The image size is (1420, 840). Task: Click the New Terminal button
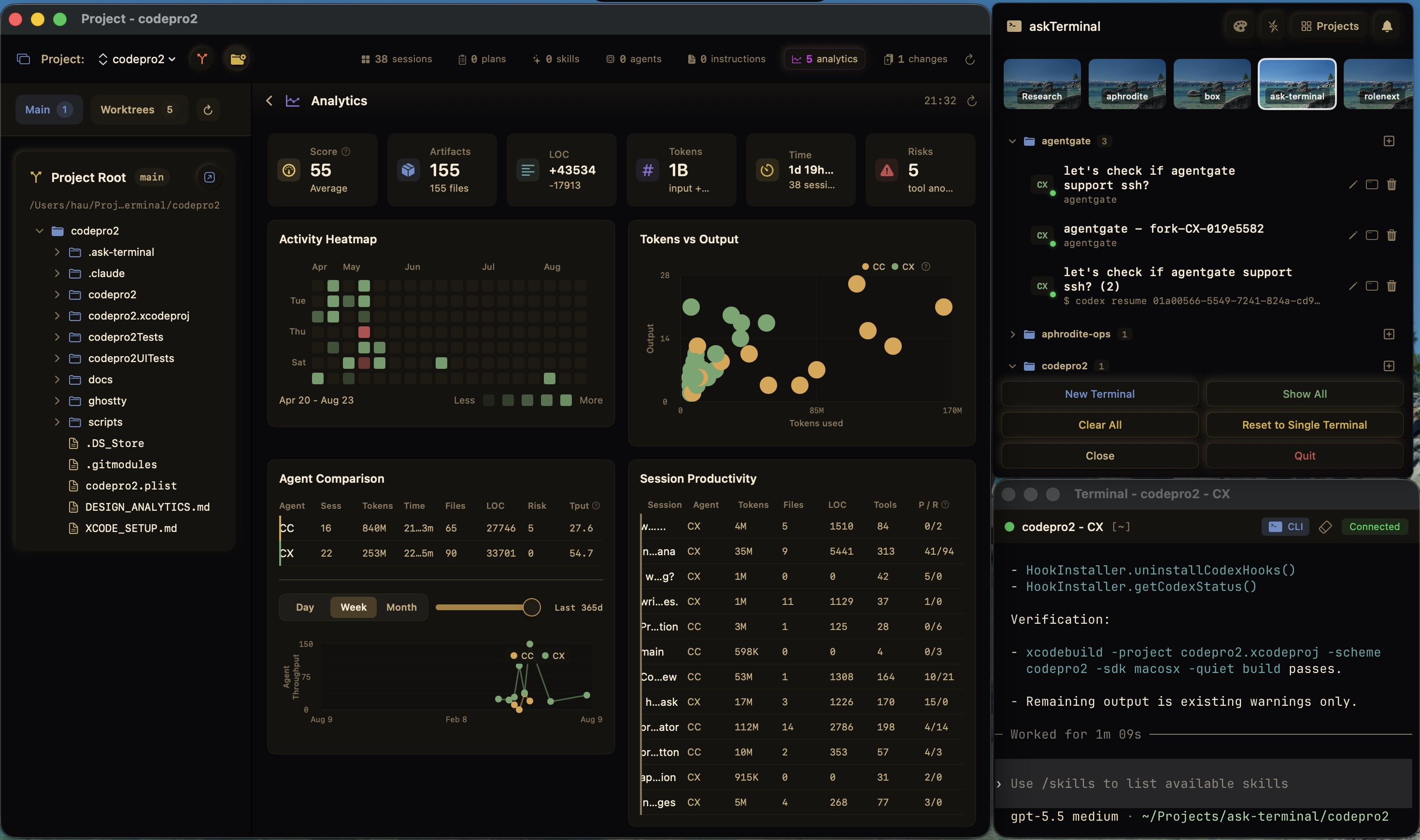(1100, 394)
